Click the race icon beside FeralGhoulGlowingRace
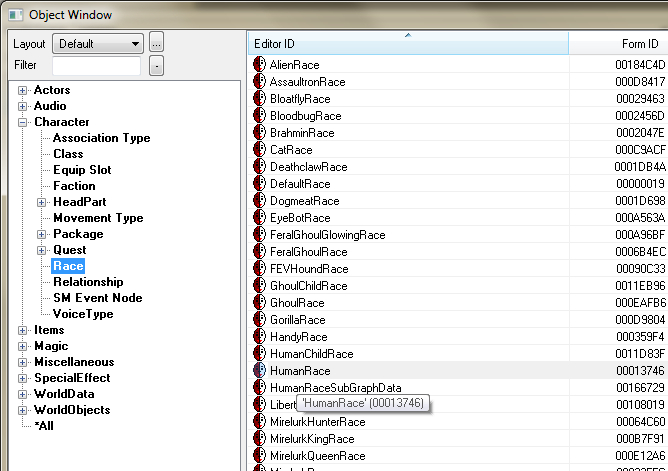 (259, 235)
